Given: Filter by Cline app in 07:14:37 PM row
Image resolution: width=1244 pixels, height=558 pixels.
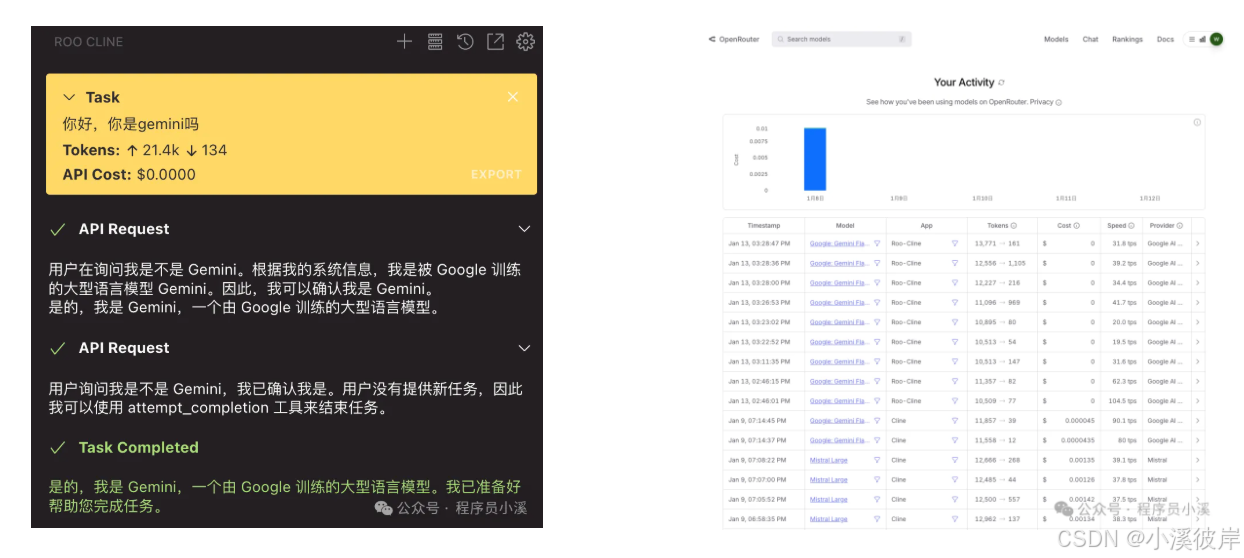Looking at the screenshot, I should (x=954, y=440).
